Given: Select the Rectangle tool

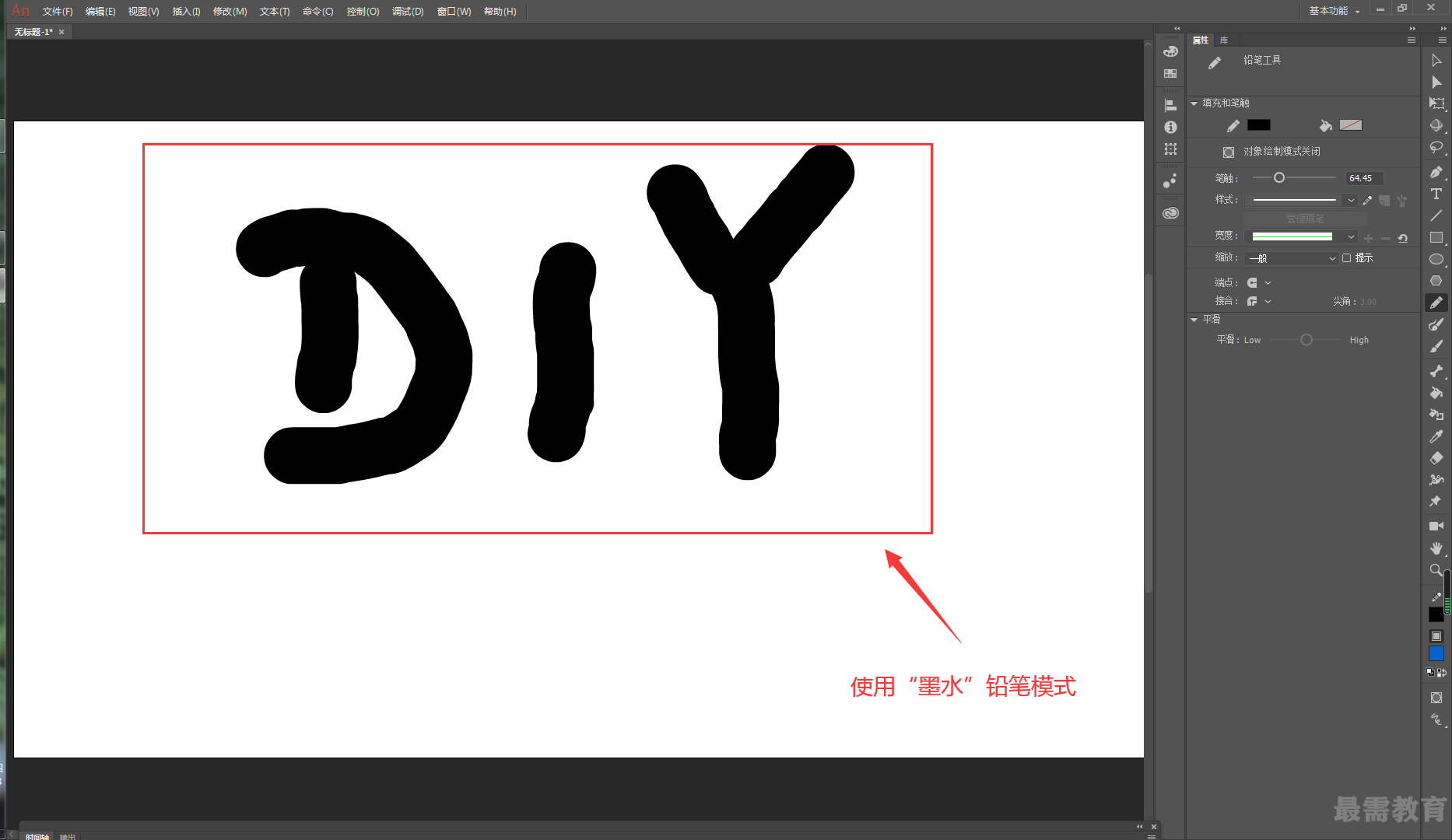Looking at the screenshot, I should click(1436, 237).
